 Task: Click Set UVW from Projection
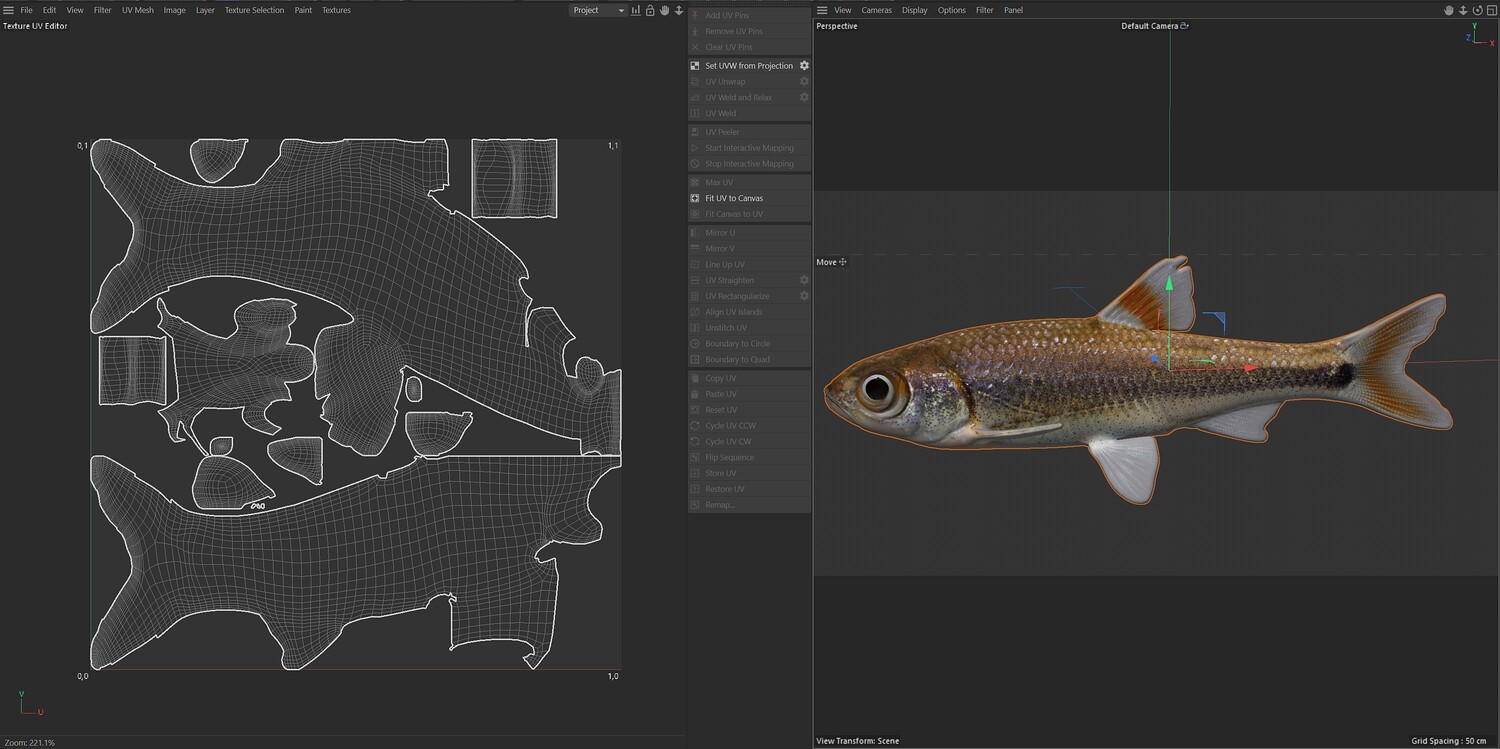pos(749,66)
